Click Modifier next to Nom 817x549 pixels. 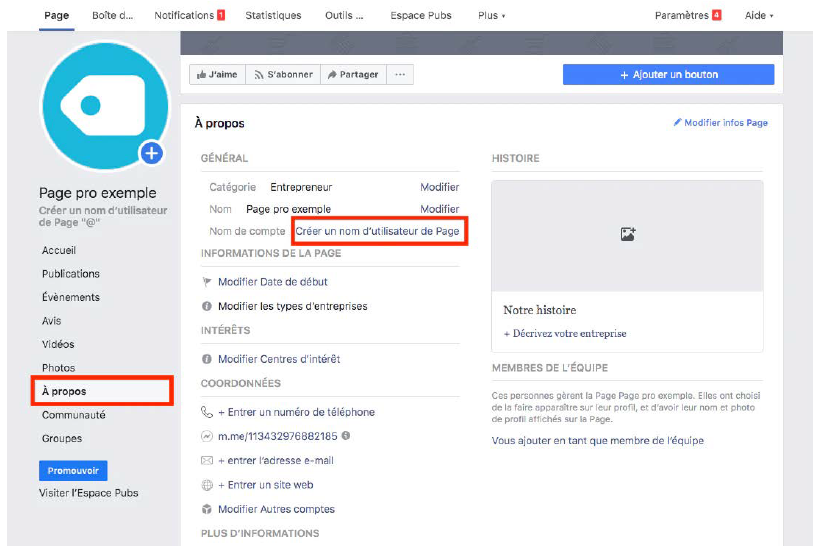click(439, 209)
